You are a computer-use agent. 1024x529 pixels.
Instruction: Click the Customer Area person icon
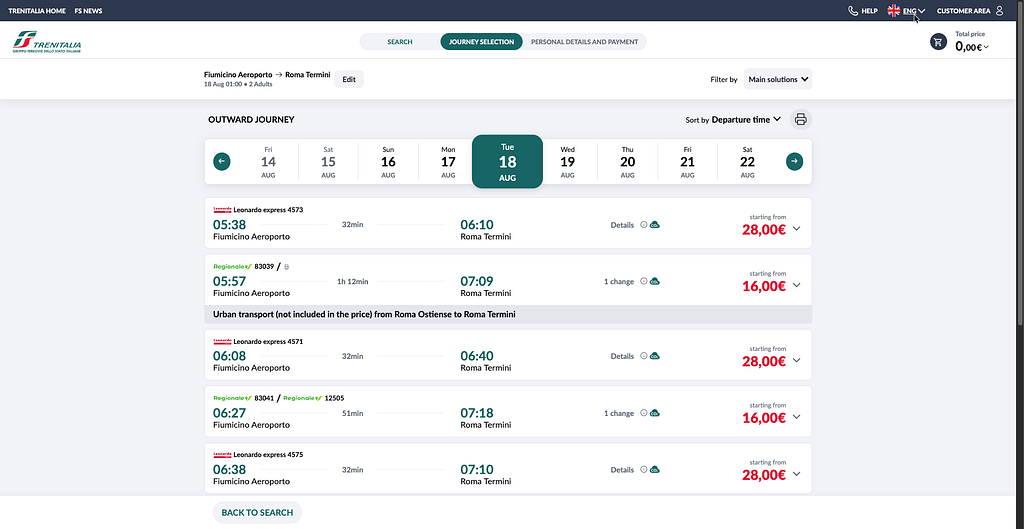[x=999, y=10]
